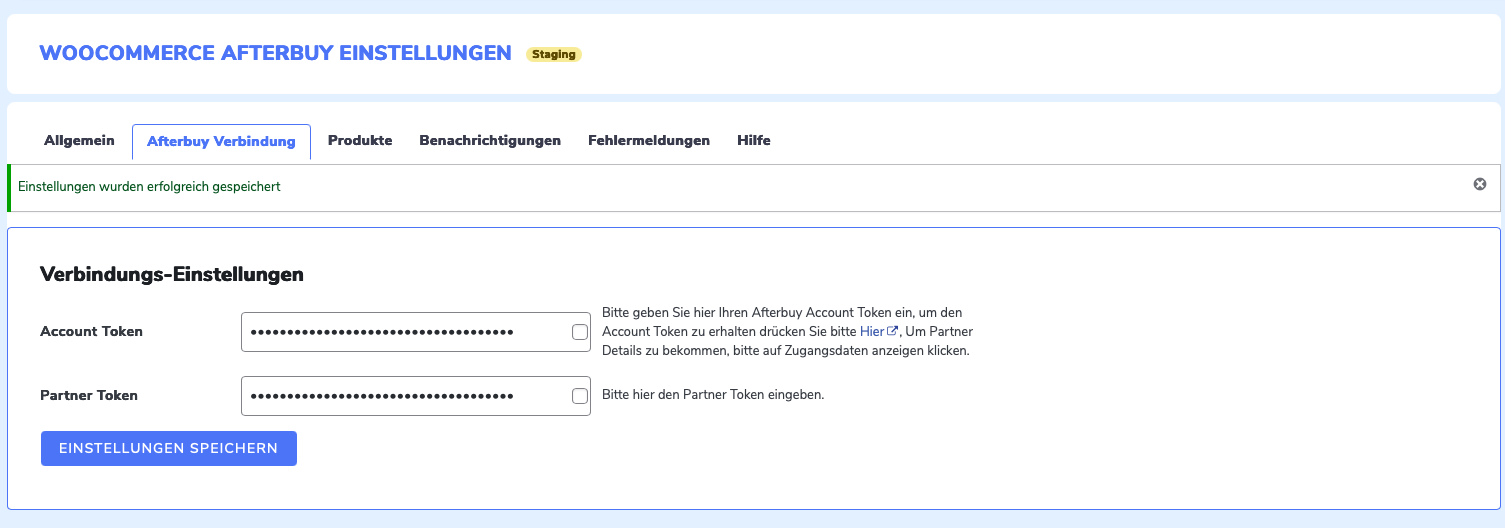Click the 'Verbindungs-Einstellungen' section heading
1505x528 pixels.
coord(172,274)
